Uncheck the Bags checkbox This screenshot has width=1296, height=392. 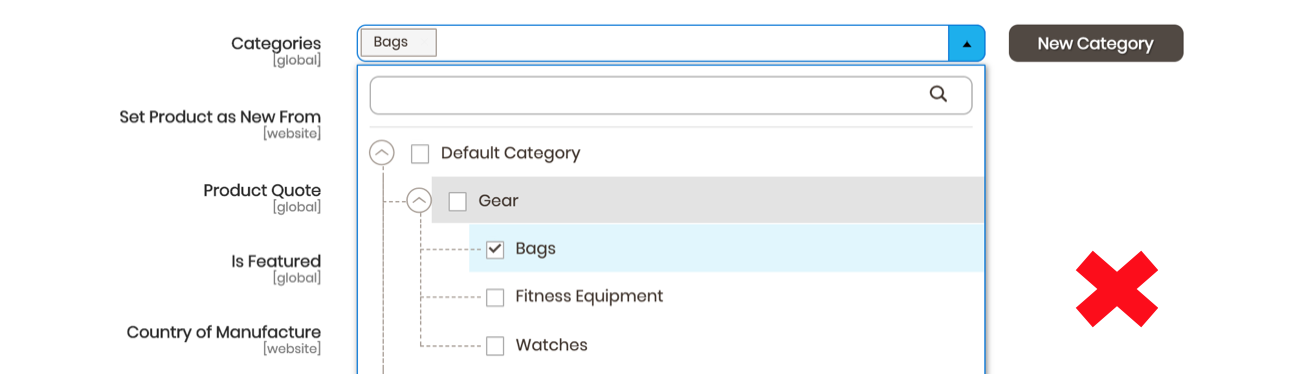click(x=495, y=250)
